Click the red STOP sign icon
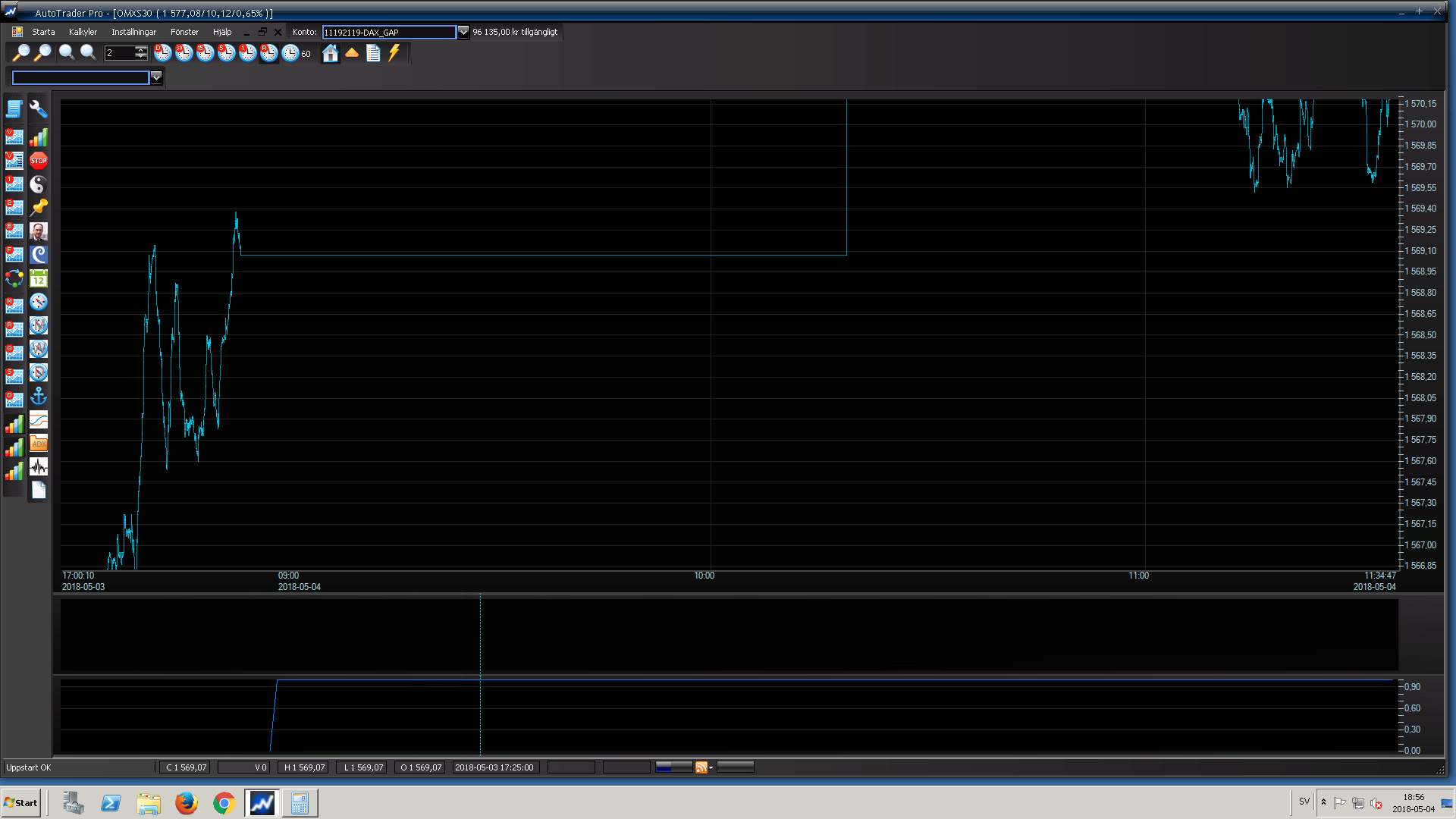1456x819 pixels. click(x=39, y=161)
